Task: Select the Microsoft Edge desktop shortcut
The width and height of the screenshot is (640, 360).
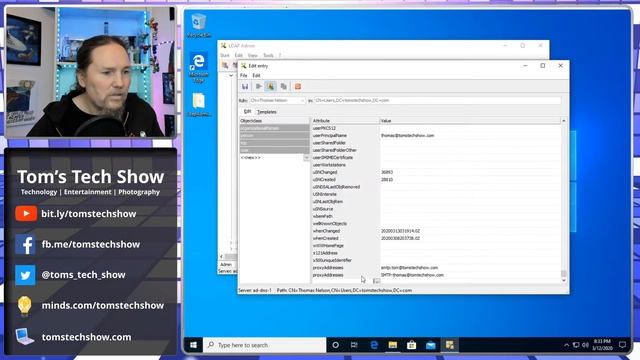Action: tap(199, 67)
